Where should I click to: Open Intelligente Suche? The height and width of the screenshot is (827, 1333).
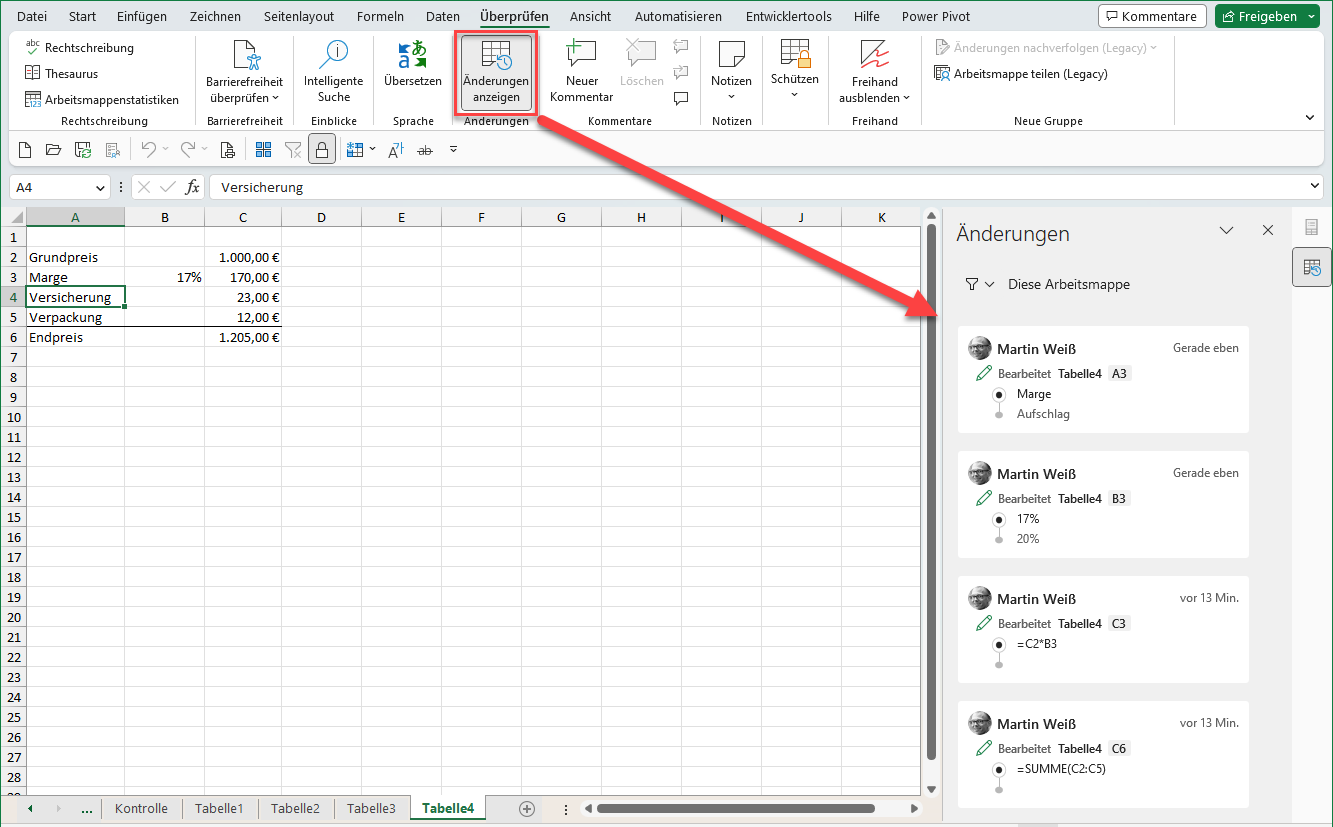(x=334, y=72)
